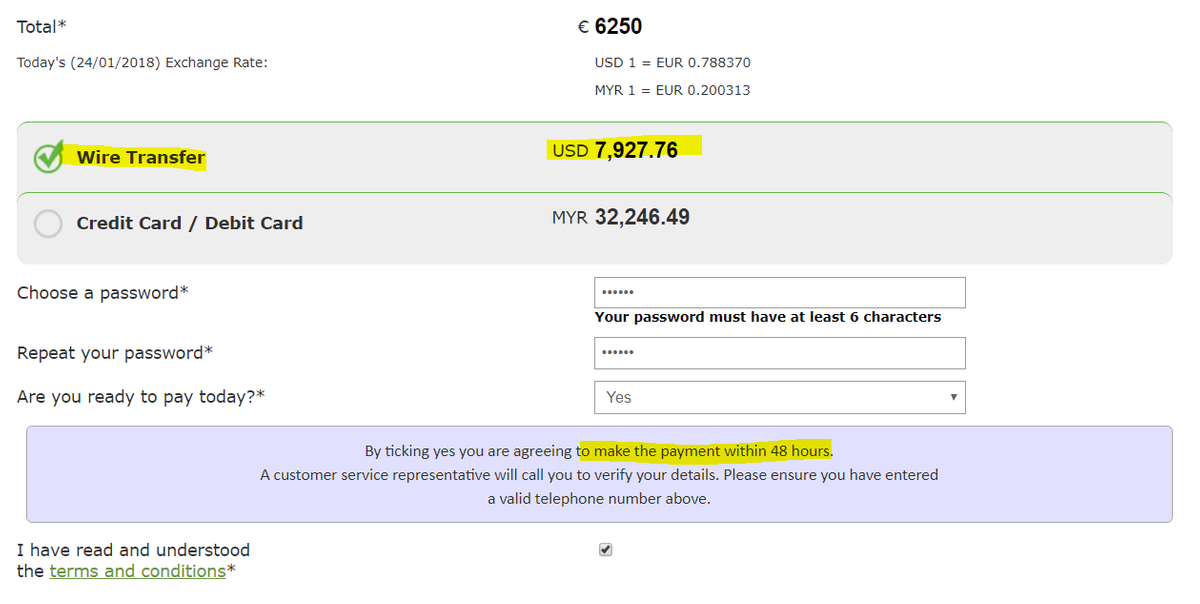Click the € 6250 total amount

[610, 27]
